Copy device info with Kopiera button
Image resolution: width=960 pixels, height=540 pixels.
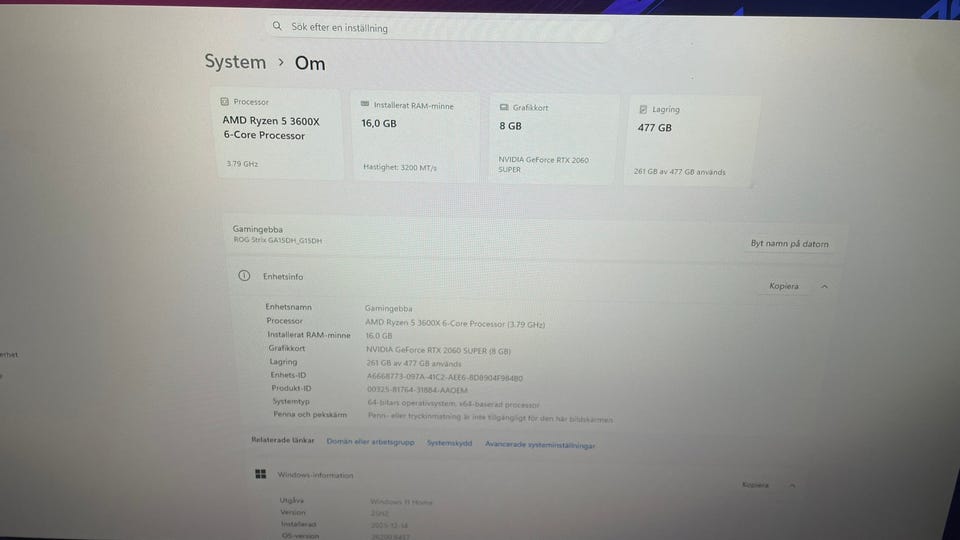pyautogui.click(x=784, y=286)
